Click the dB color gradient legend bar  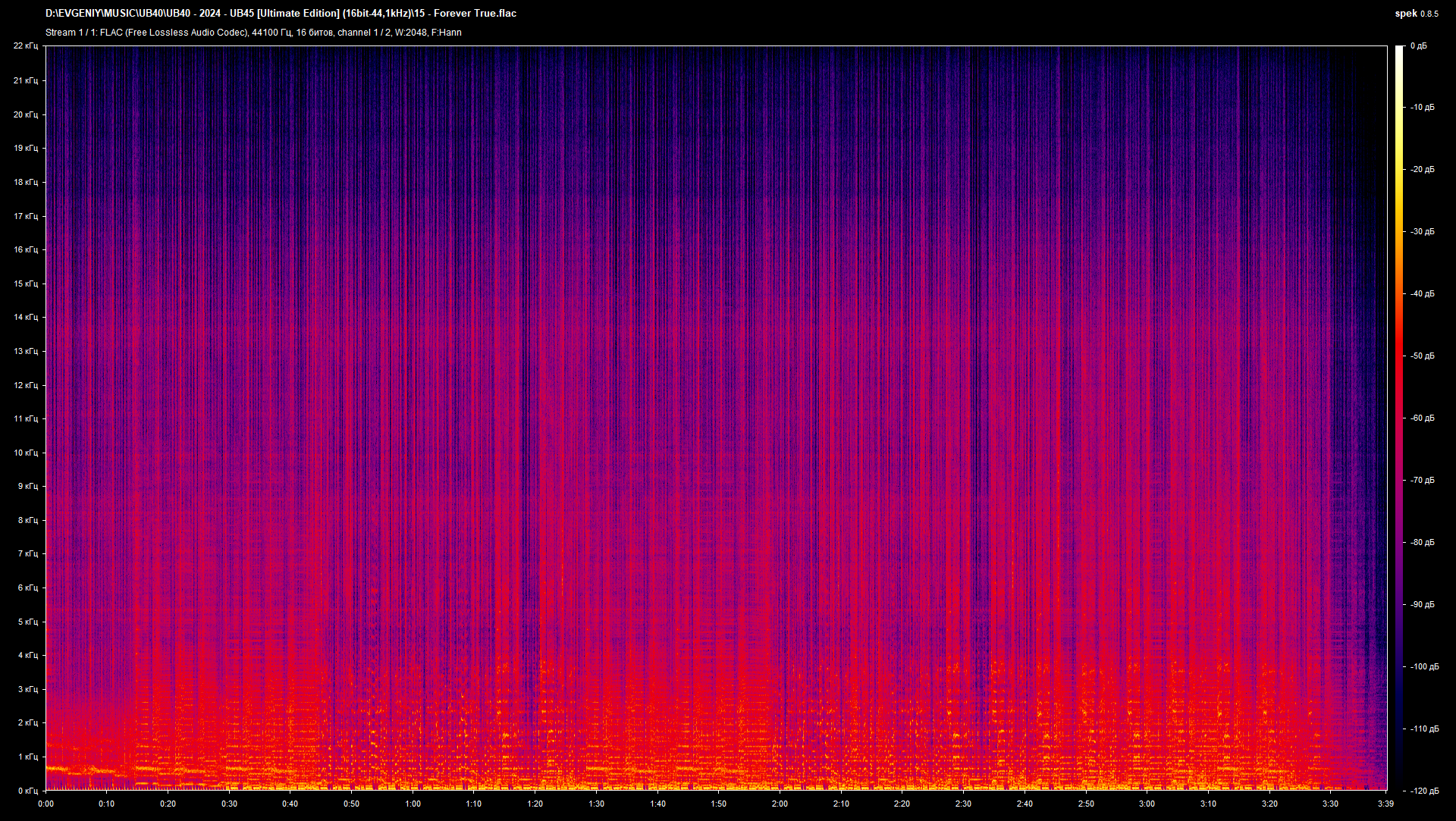[x=1400, y=418]
